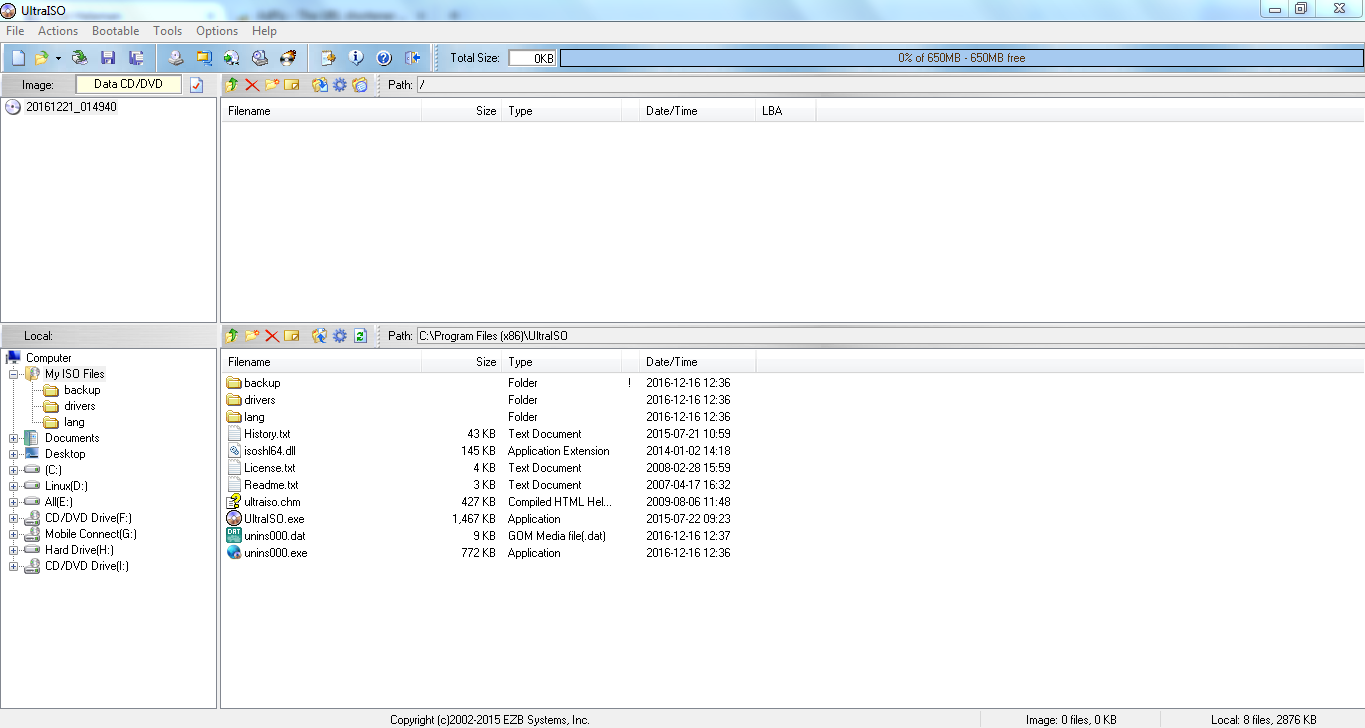Click the Exit door icon in toolbar
This screenshot has width=1365, height=728.
pos(412,58)
